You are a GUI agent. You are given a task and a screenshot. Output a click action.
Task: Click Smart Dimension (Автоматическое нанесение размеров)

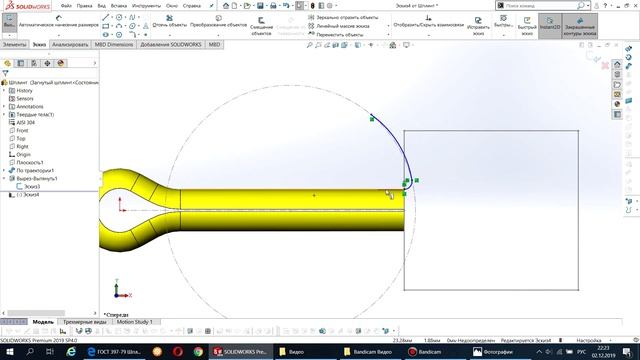[58, 21]
